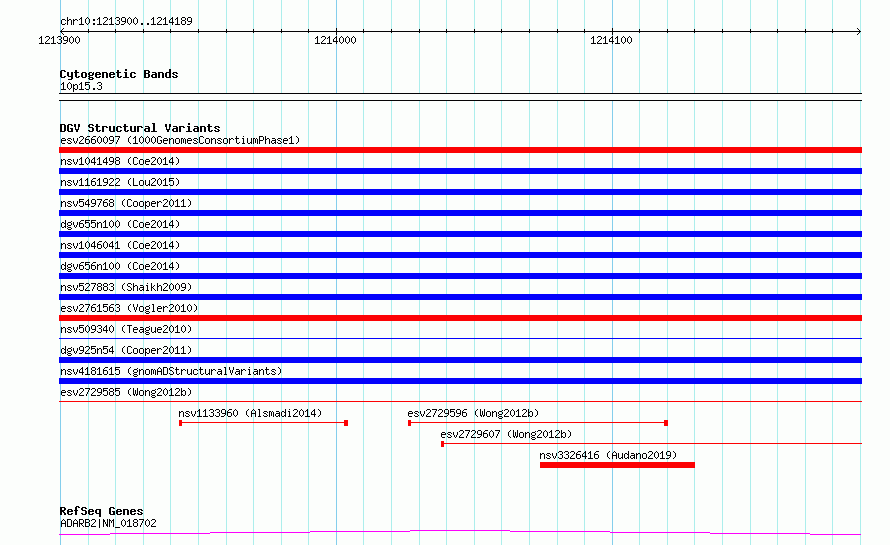Open esv2729585 (Wong2012b) variant label
890x545 pixels.
pos(126,392)
